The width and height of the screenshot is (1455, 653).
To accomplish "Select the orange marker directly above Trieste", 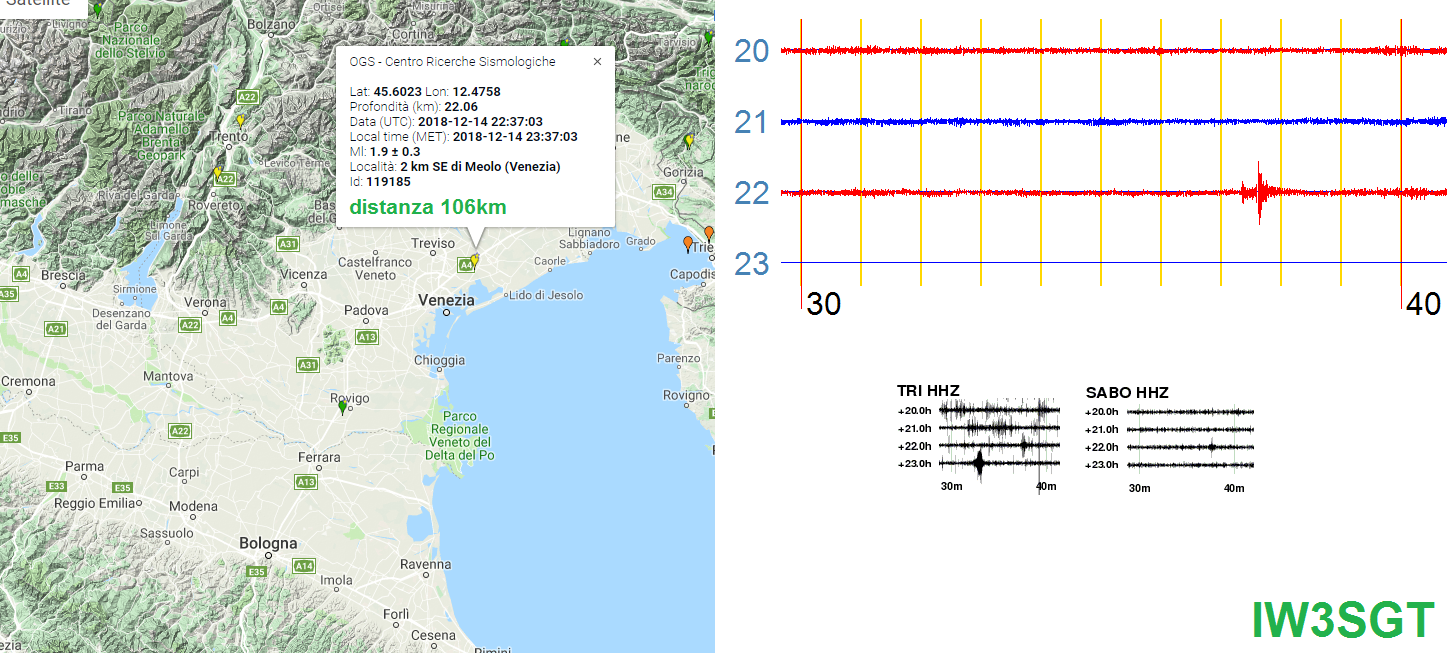I will [709, 233].
